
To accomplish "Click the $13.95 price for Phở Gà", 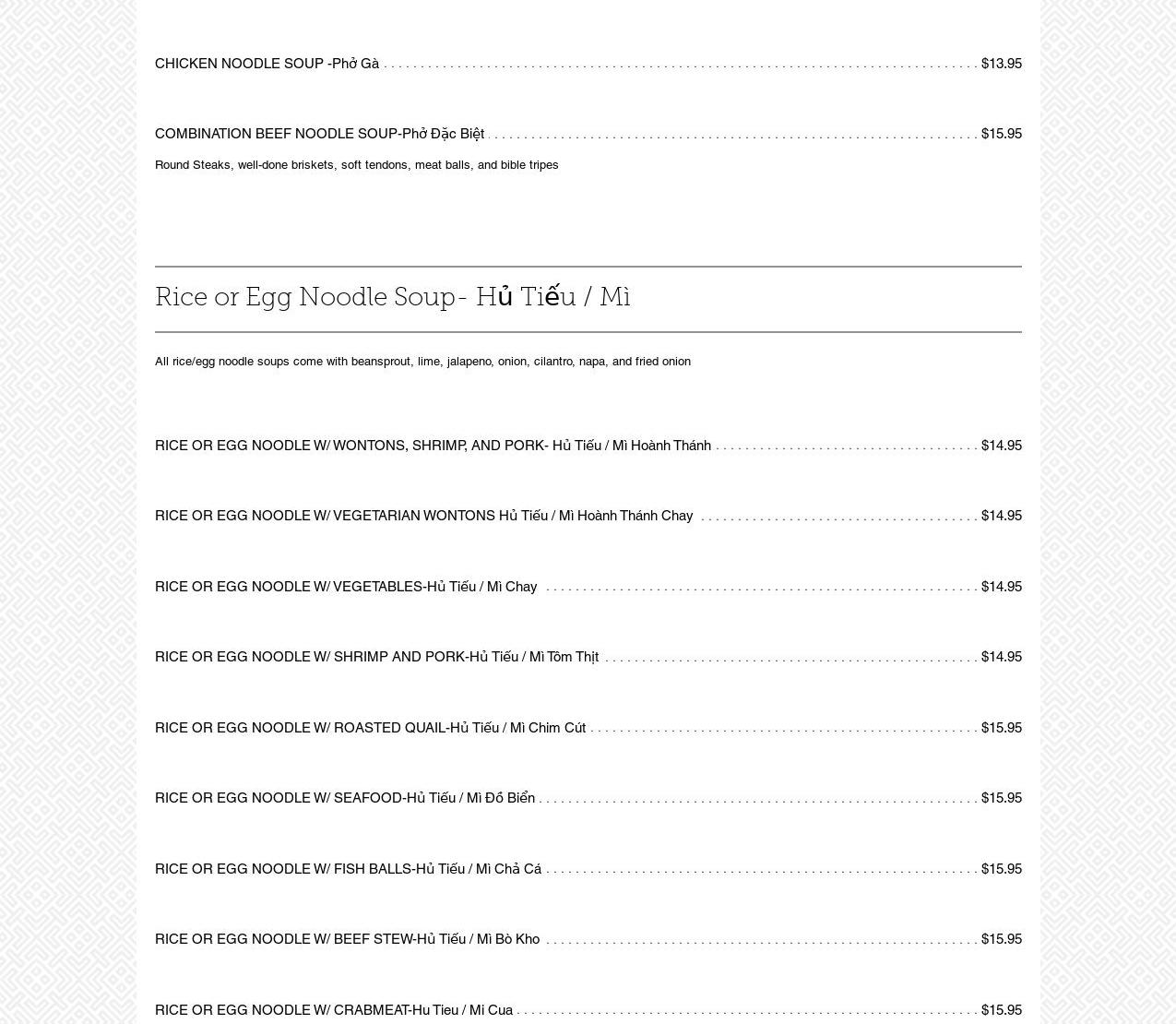I will (x=1001, y=64).
